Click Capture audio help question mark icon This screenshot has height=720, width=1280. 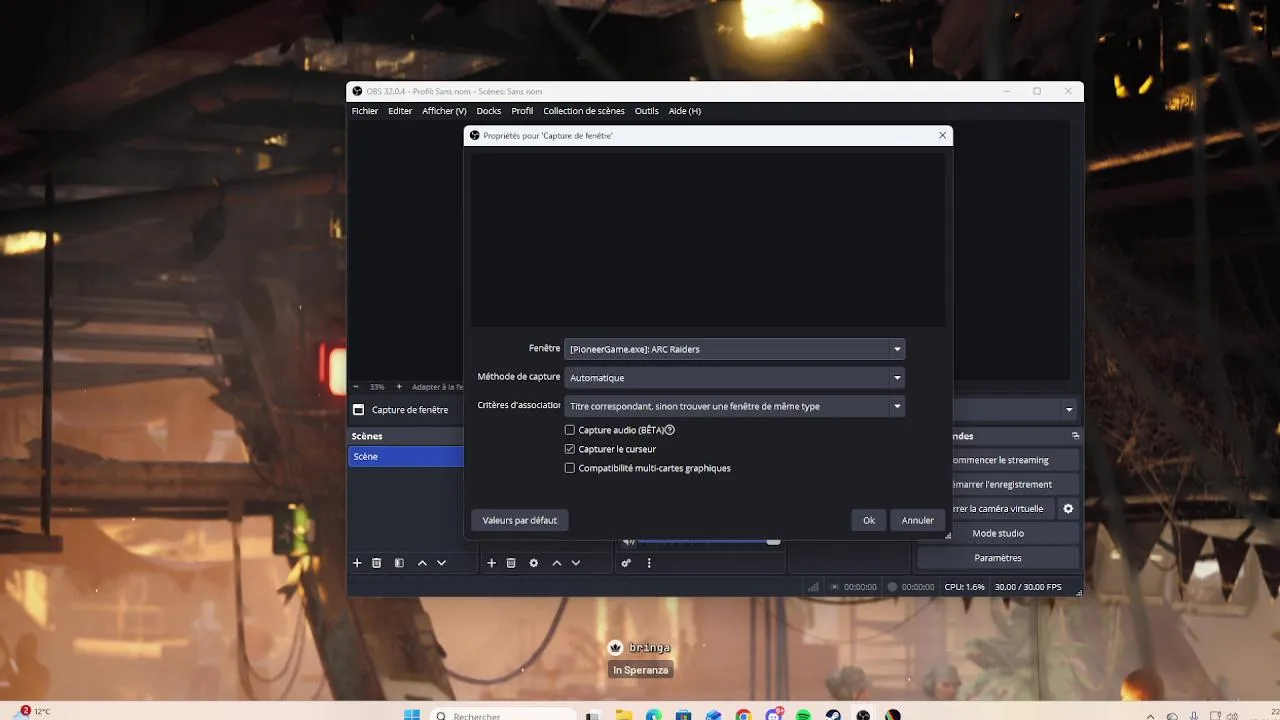(x=670, y=430)
